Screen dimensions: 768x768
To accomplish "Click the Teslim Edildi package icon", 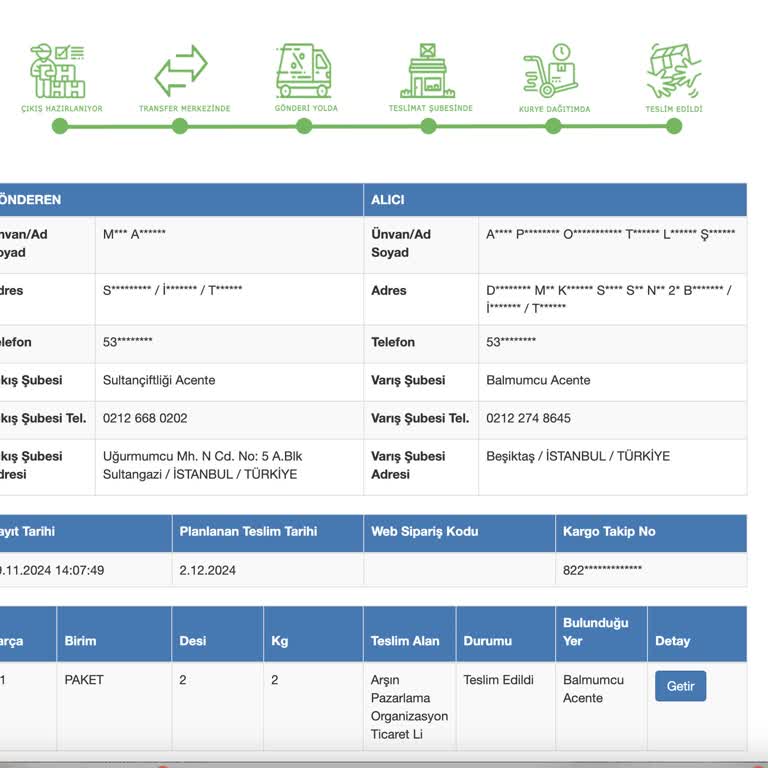I will click(674, 71).
